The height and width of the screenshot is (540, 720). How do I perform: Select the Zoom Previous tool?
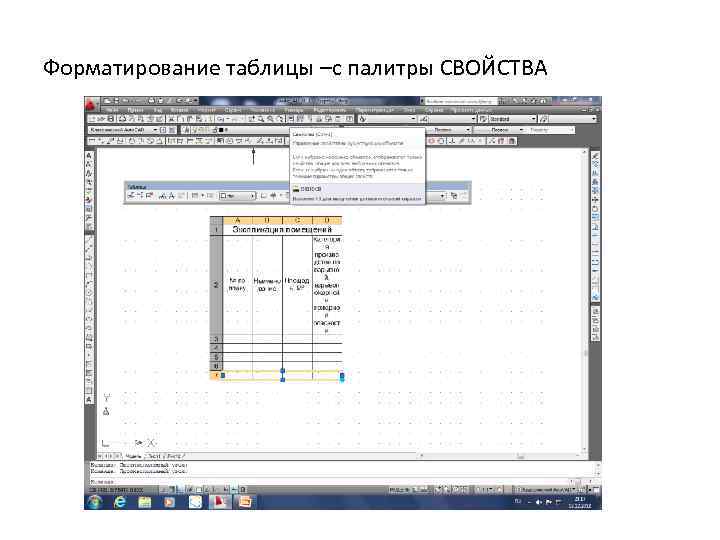pos(279,119)
